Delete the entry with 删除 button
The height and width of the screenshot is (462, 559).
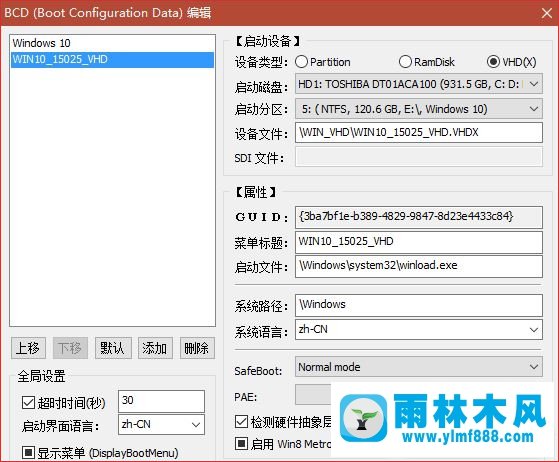point(197,348)
